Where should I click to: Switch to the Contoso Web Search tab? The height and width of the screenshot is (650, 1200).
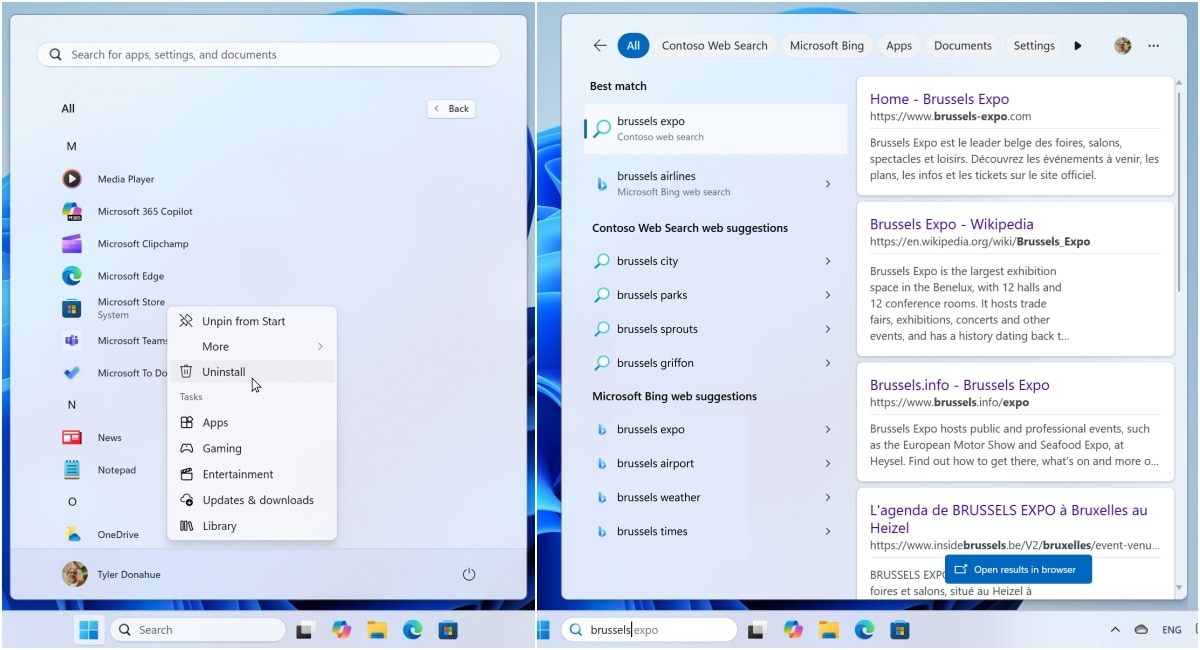714,45
